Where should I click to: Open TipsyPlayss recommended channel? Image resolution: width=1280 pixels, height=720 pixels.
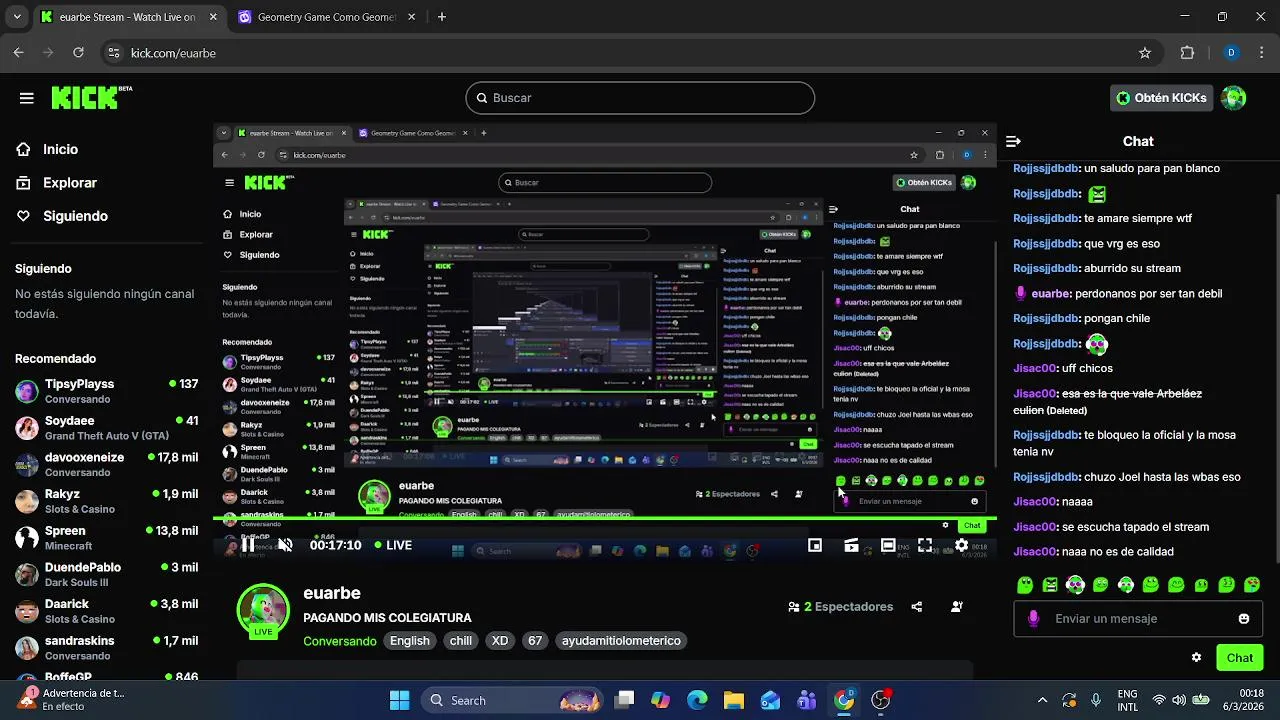click(107, 391)
